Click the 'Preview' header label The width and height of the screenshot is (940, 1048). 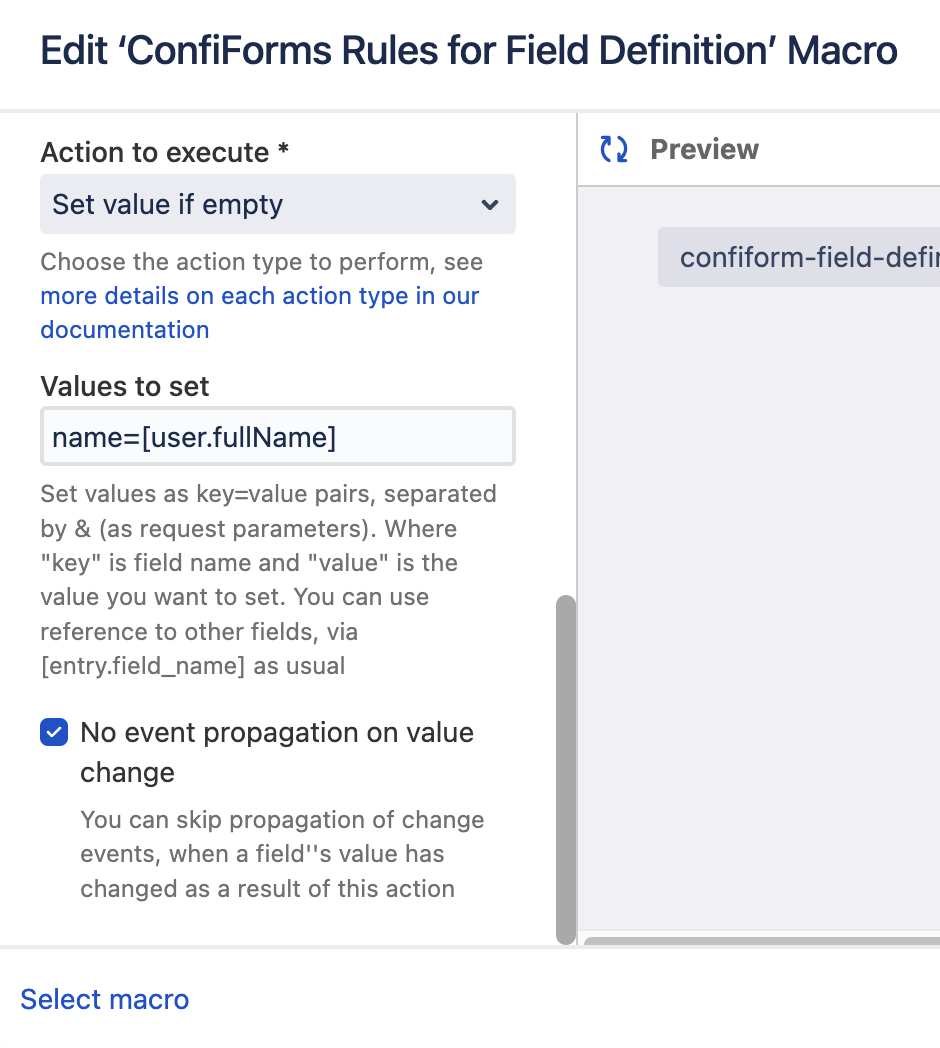click(704, 150)
